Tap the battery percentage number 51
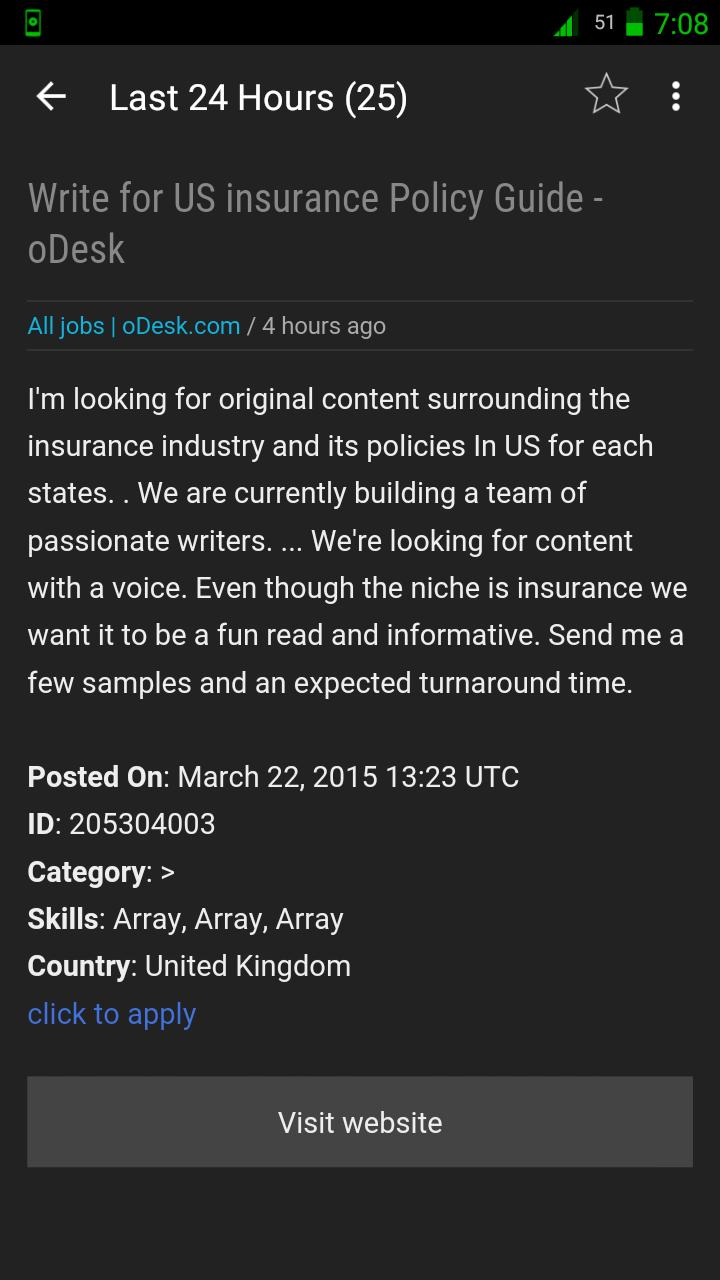Viewport: 720px width, 1280px height. point(604,22)
